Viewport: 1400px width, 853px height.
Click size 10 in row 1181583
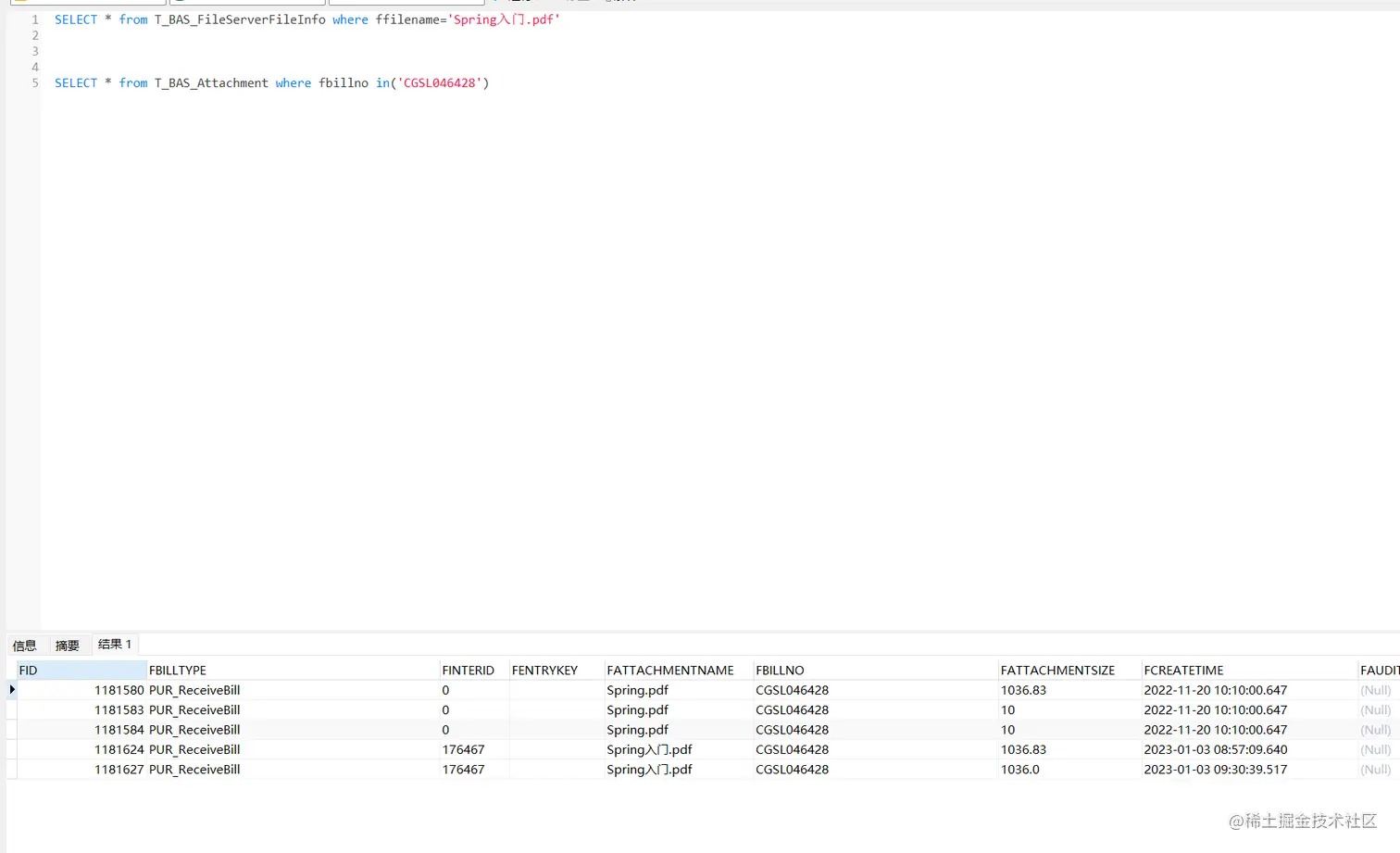[x=1007, y=710]
